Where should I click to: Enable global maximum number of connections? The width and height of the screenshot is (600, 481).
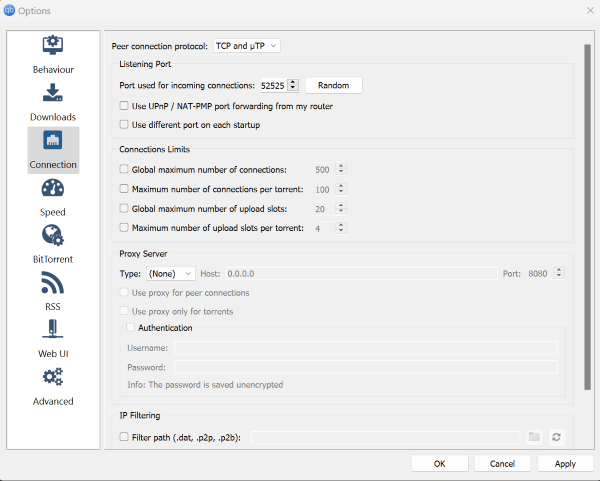click(x=124, y=169)
